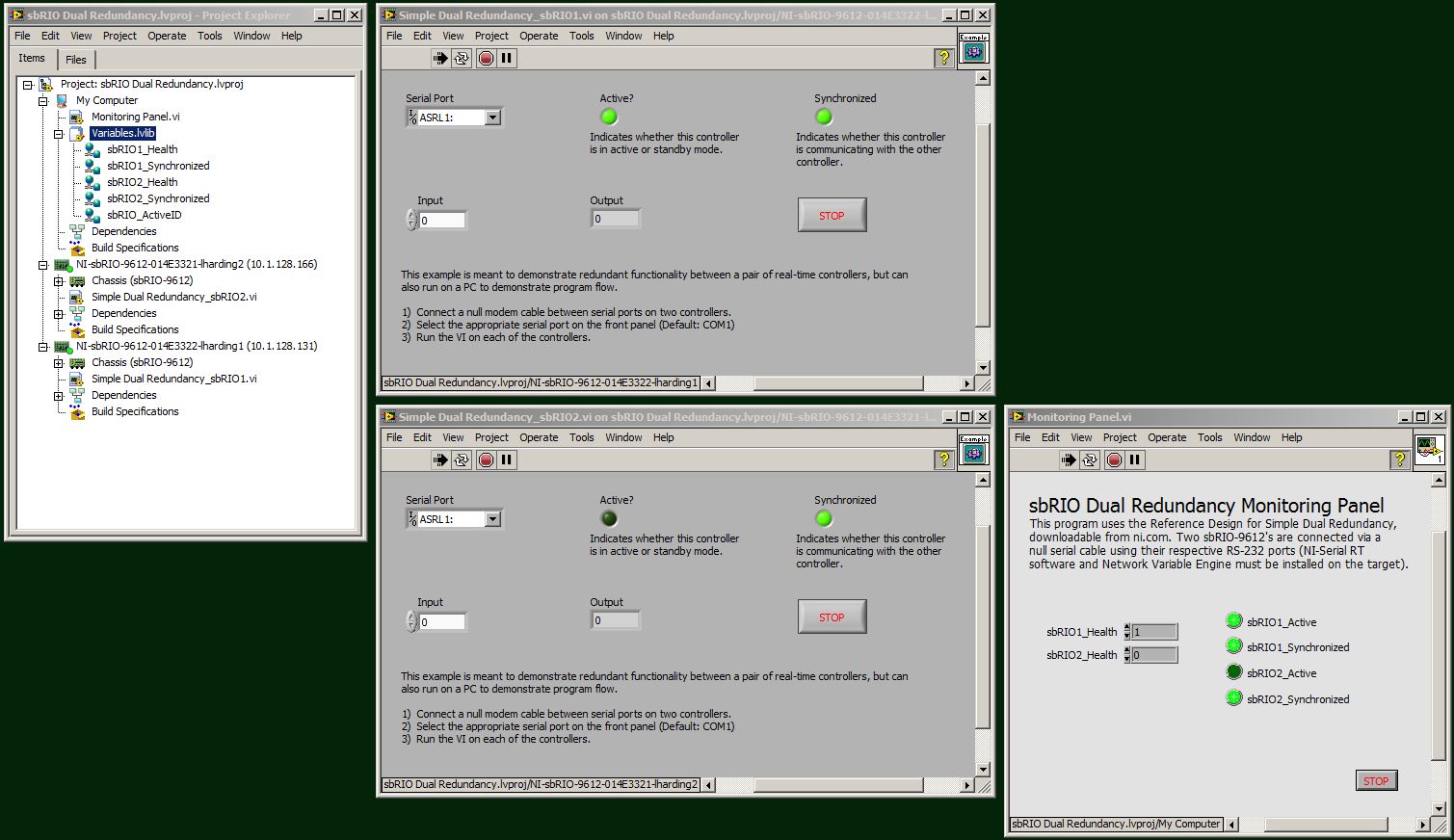Click Pause button in sbRIO2 window toolbar
Viewport: 1454px width, 840px height.
(507, 459)
